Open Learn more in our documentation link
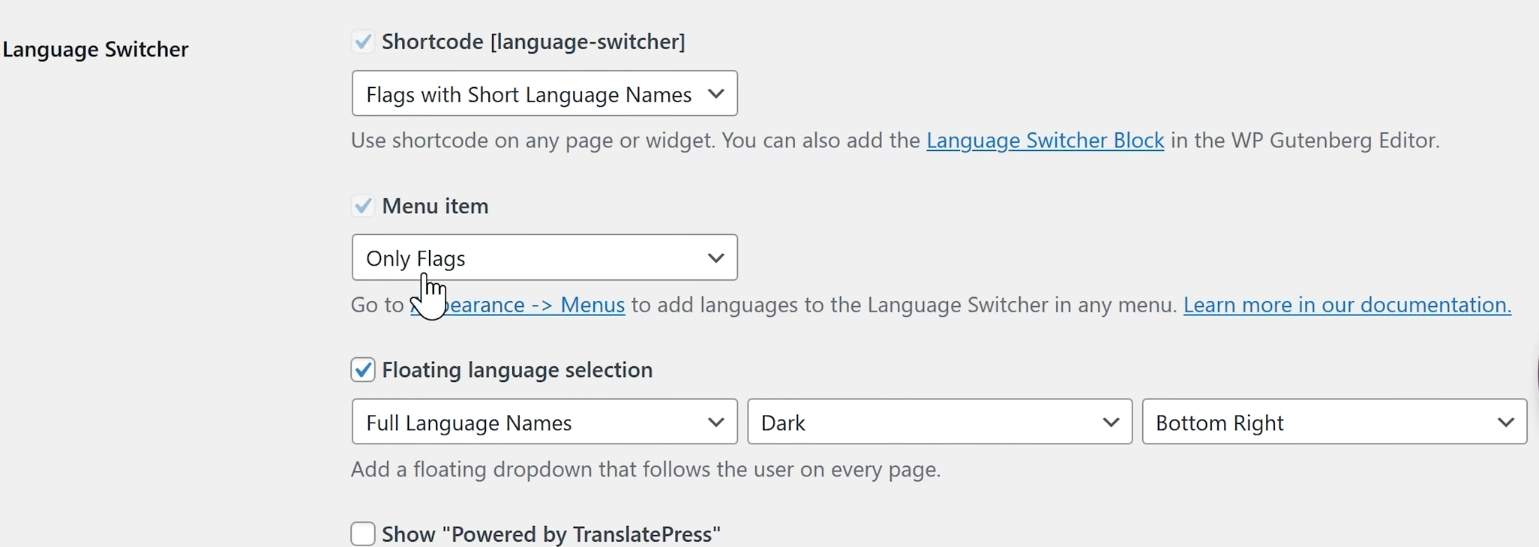The width and height of the screenshot is (1539, 547). 1346,305
